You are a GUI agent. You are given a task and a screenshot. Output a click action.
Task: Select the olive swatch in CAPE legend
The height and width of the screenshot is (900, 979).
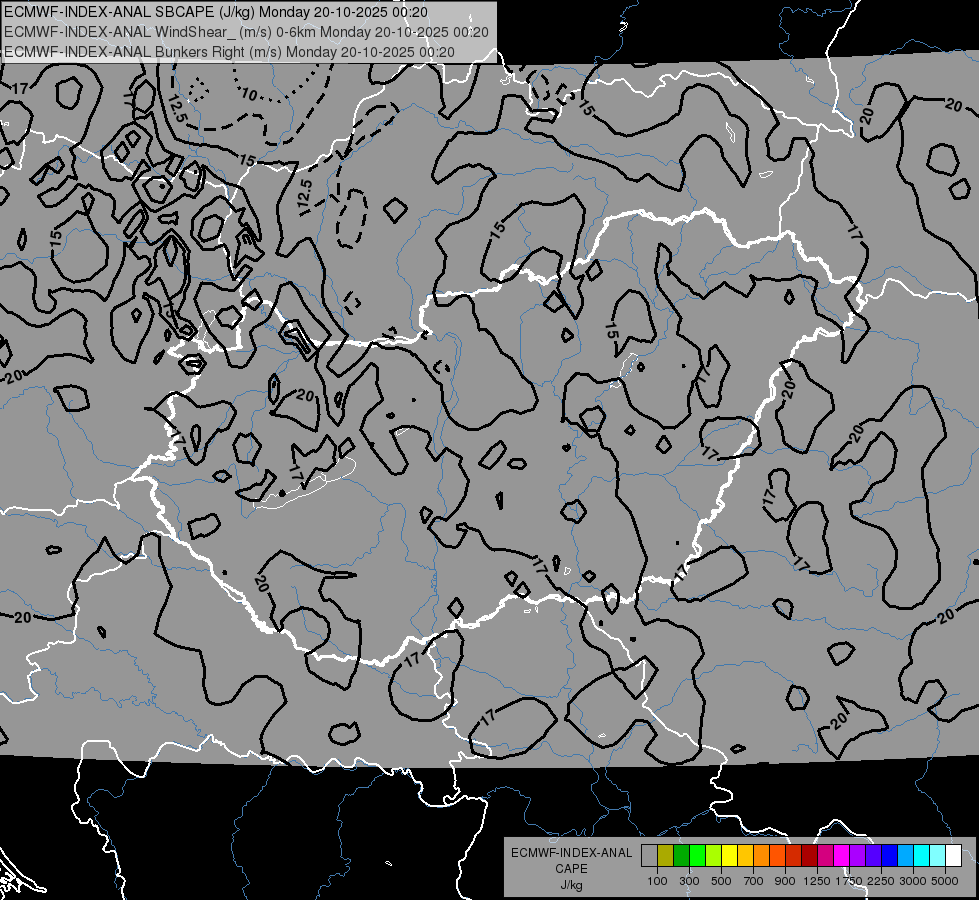pyautogui.click(x=666, y=856)
